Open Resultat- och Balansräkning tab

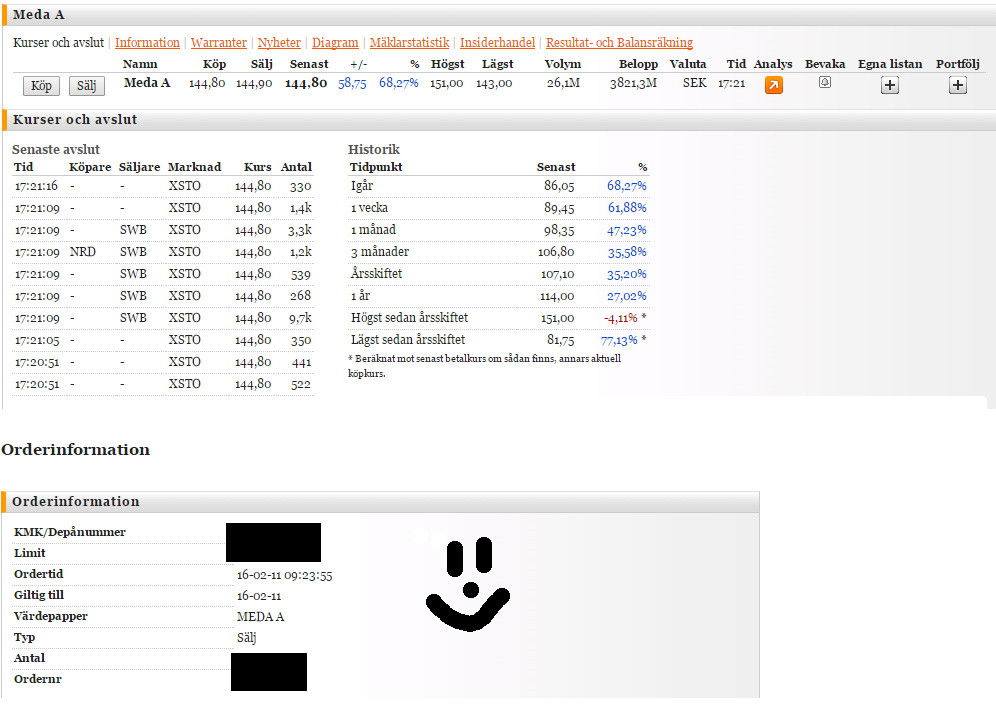pos(619,43)
